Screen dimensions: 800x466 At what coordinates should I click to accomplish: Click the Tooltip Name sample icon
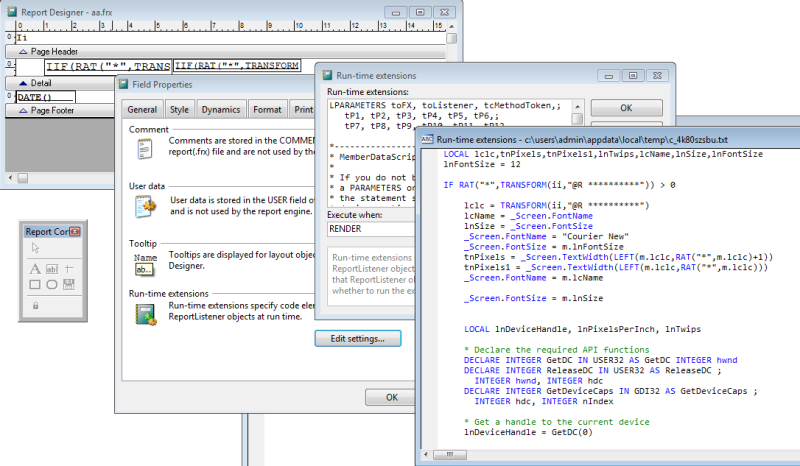click(145, 265)
